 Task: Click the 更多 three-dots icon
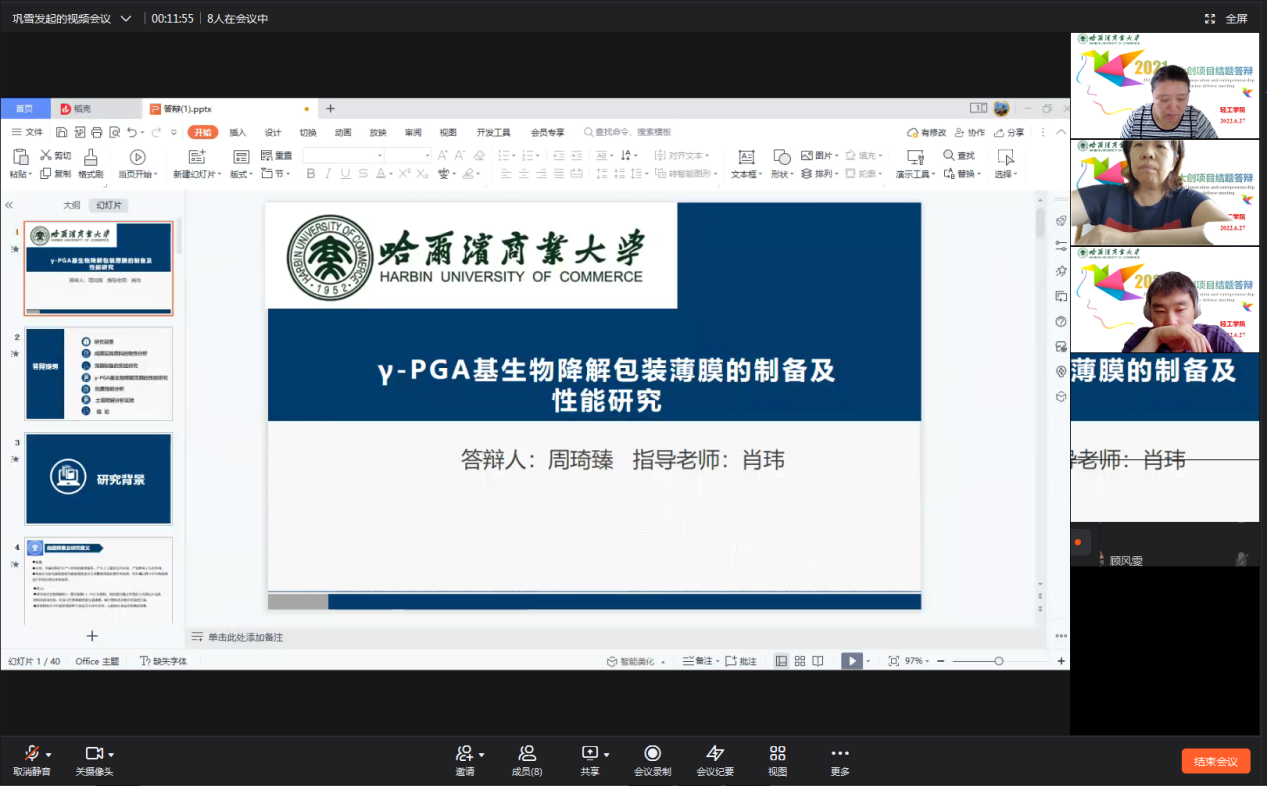tap(839, 753)
